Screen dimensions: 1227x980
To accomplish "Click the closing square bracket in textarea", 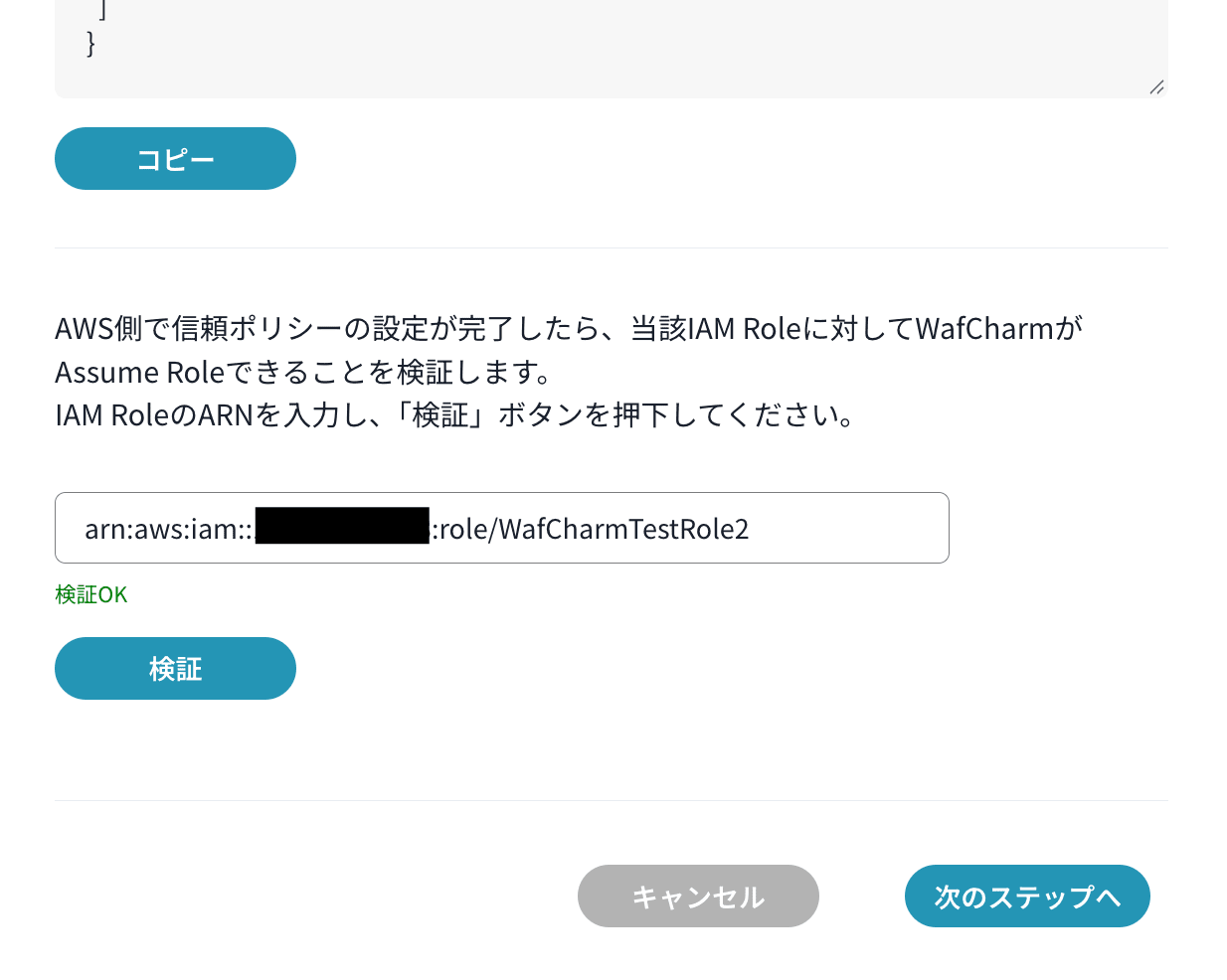I will click(103, 10).
